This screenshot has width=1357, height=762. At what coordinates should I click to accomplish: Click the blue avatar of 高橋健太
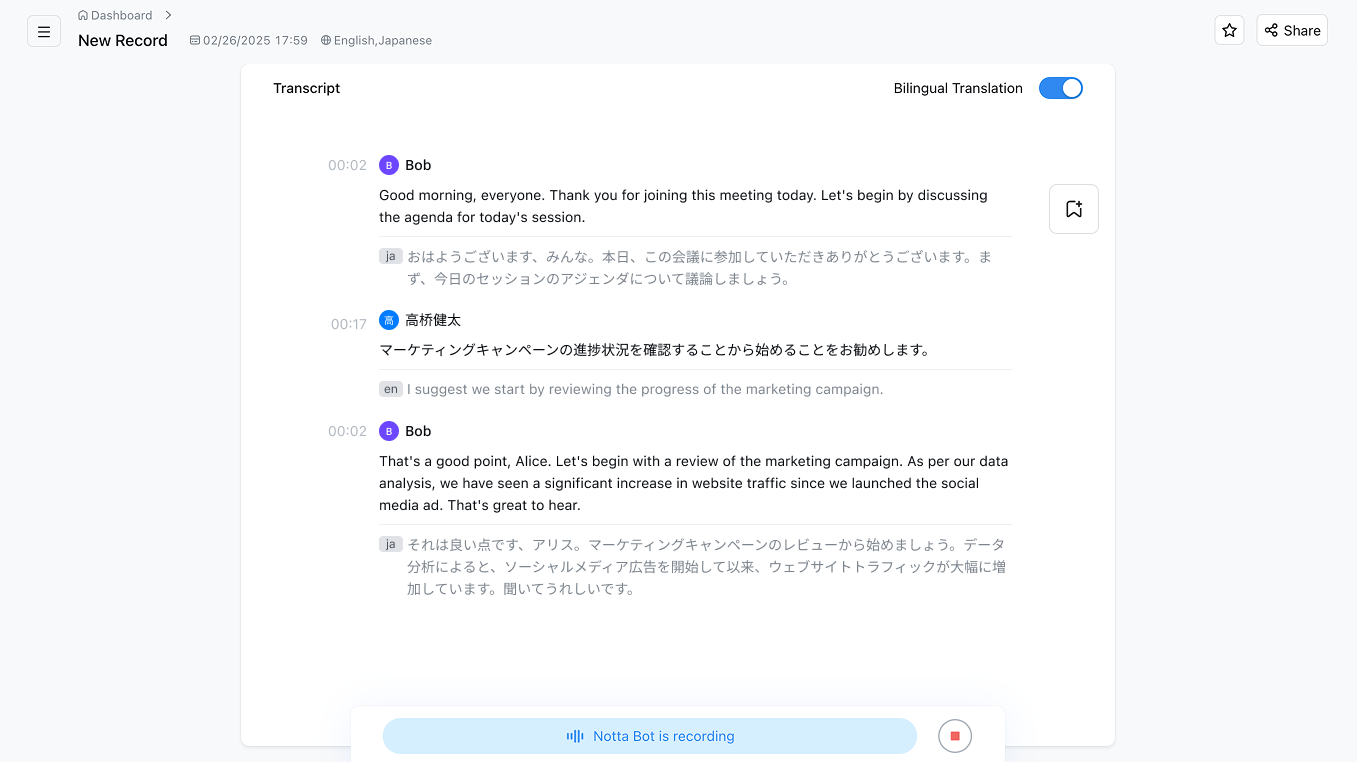[389, 320]
